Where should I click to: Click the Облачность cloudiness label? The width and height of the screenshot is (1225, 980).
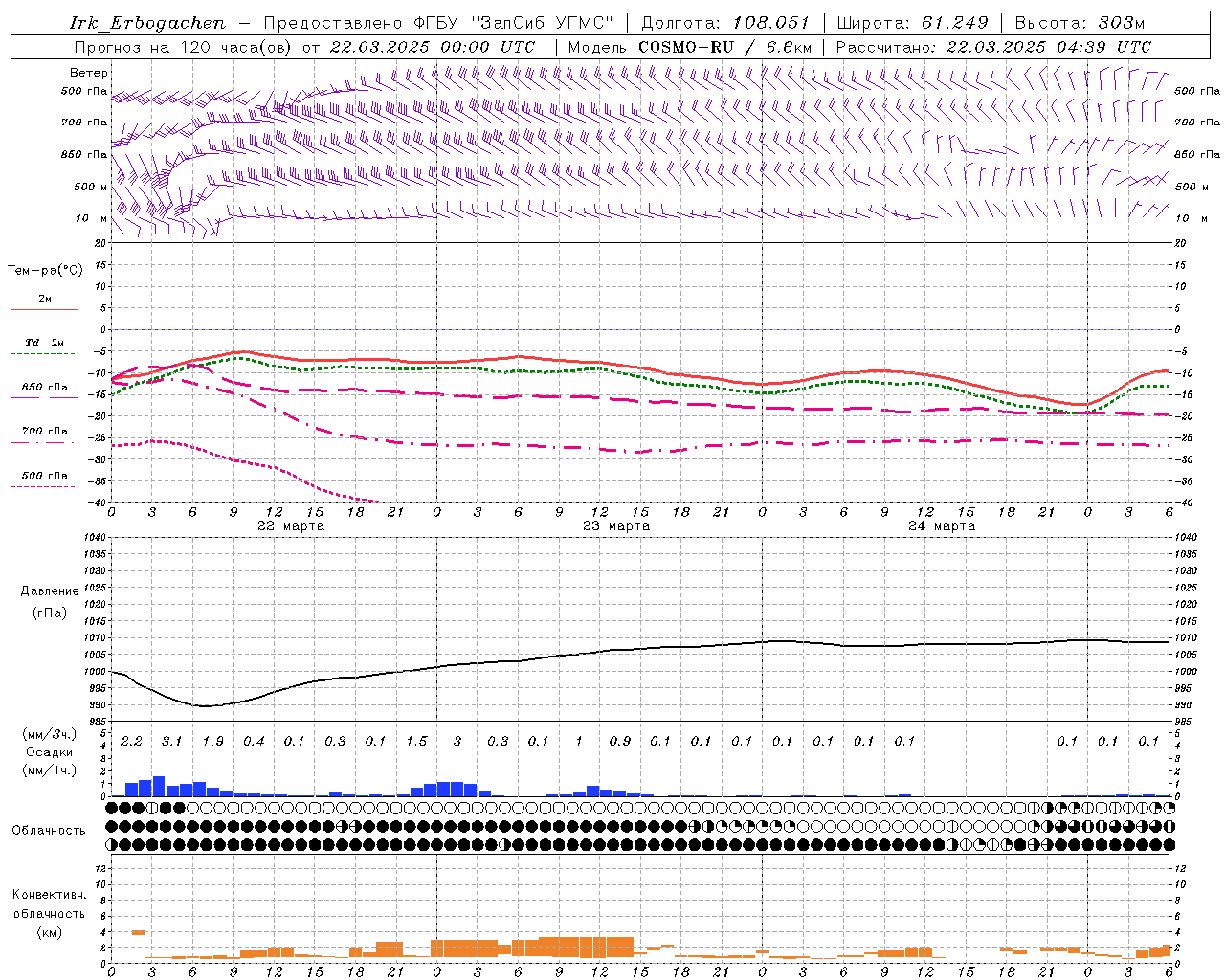click(x=49, y=831)
